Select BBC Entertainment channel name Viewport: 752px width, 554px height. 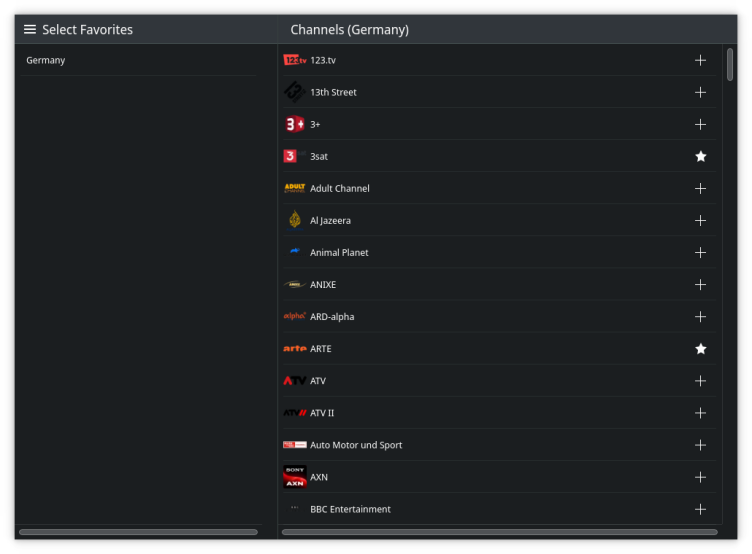(x=350, y=509)
